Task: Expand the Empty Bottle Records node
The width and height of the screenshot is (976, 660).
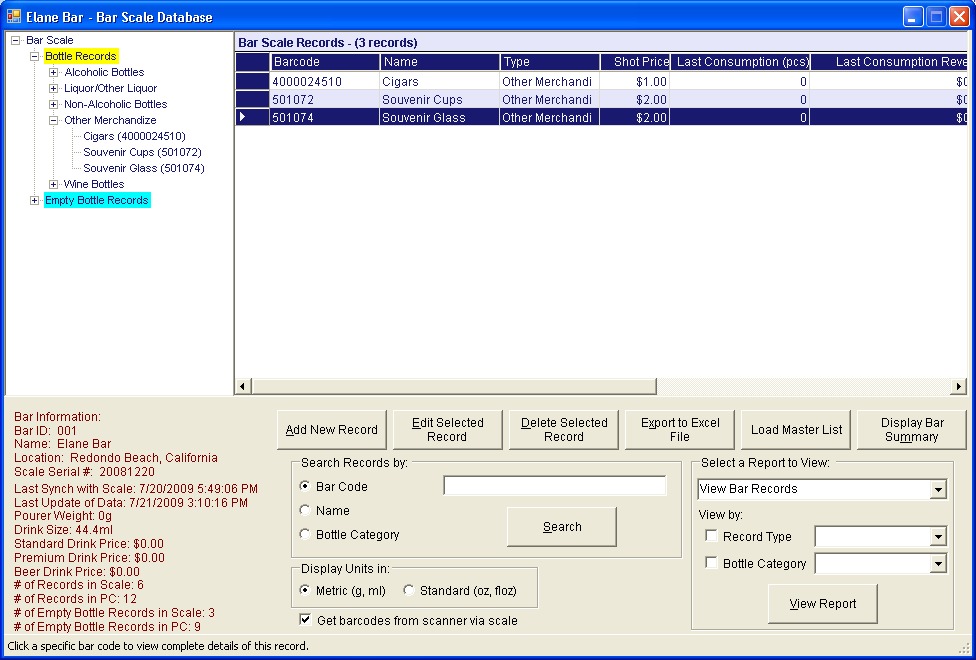Action: coord(35,200)
